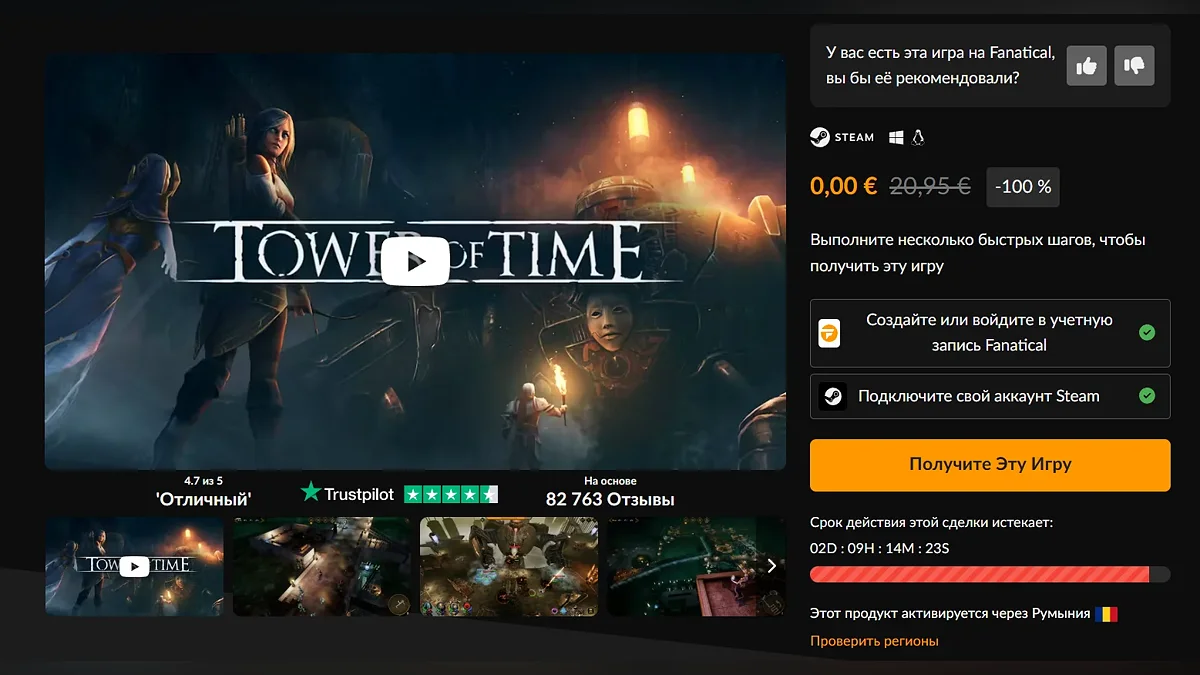Image resolution: width=1200 pixels, height=675 pixels.
Task: Select the second screenshot thumbnail with dark courtyard
Action: tap(322, 566)
